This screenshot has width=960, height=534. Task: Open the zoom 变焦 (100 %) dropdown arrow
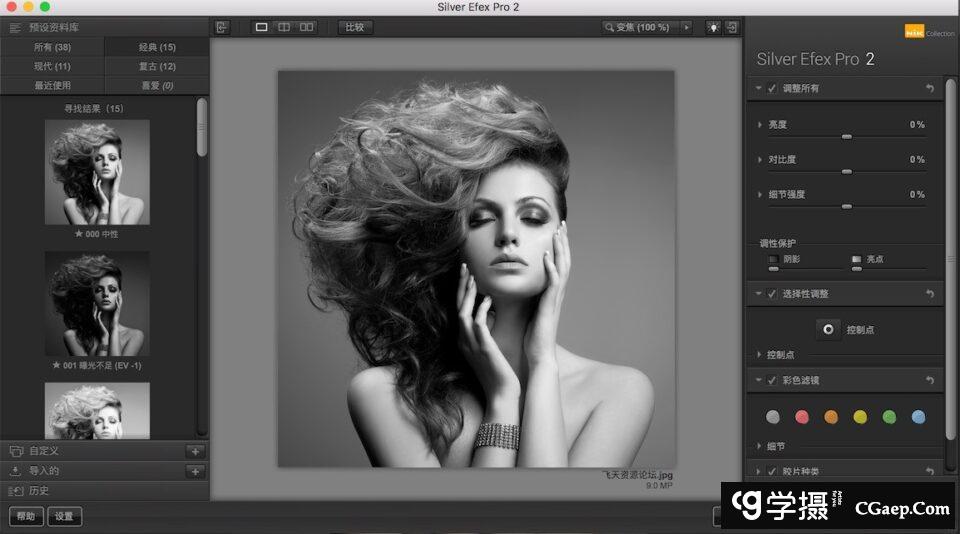[686, 27]
